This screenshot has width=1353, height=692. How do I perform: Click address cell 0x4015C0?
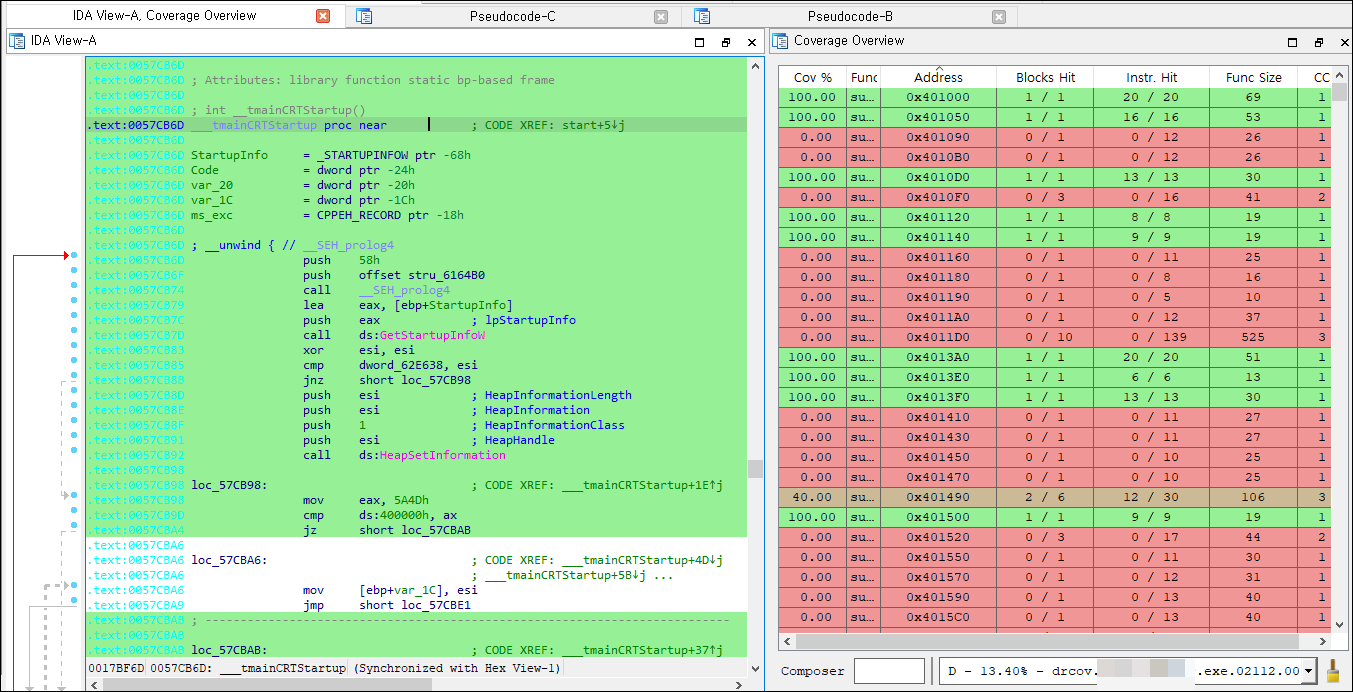938,617
